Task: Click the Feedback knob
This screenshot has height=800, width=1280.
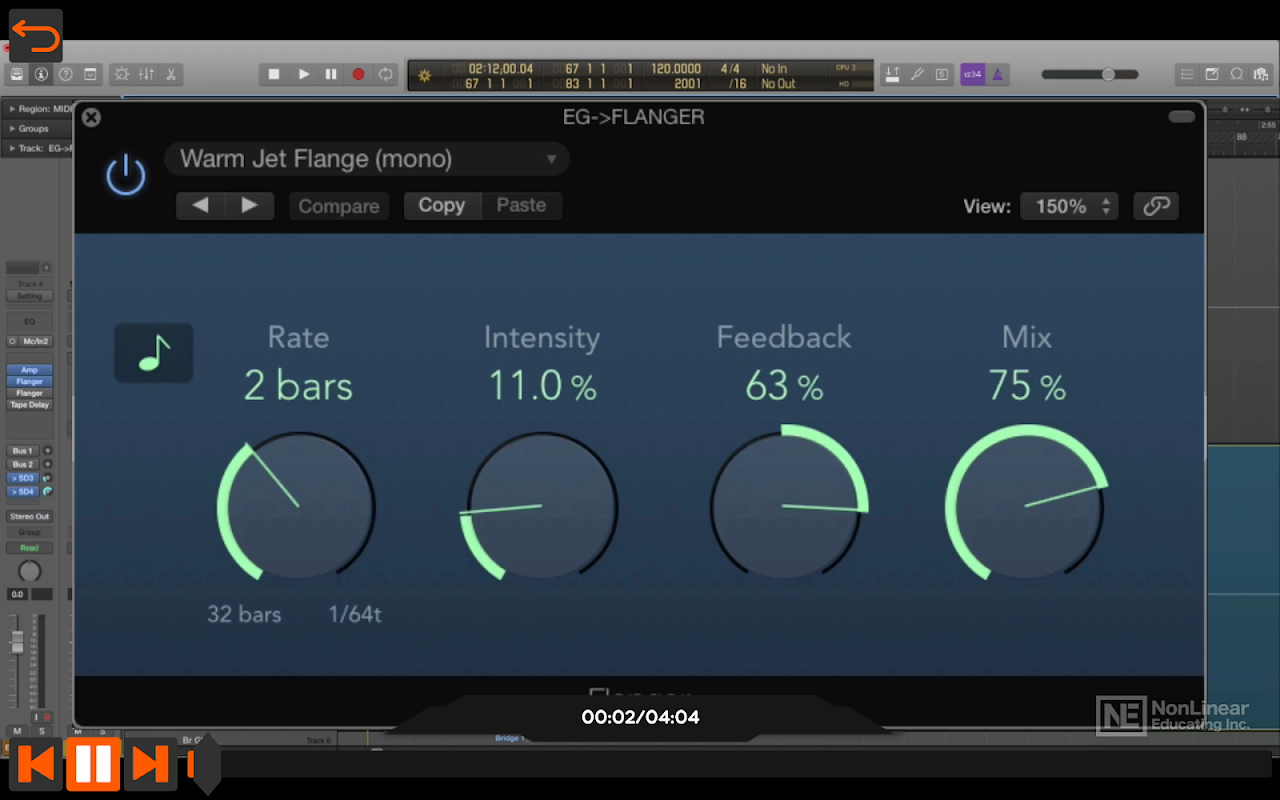Action: [785, 506]
